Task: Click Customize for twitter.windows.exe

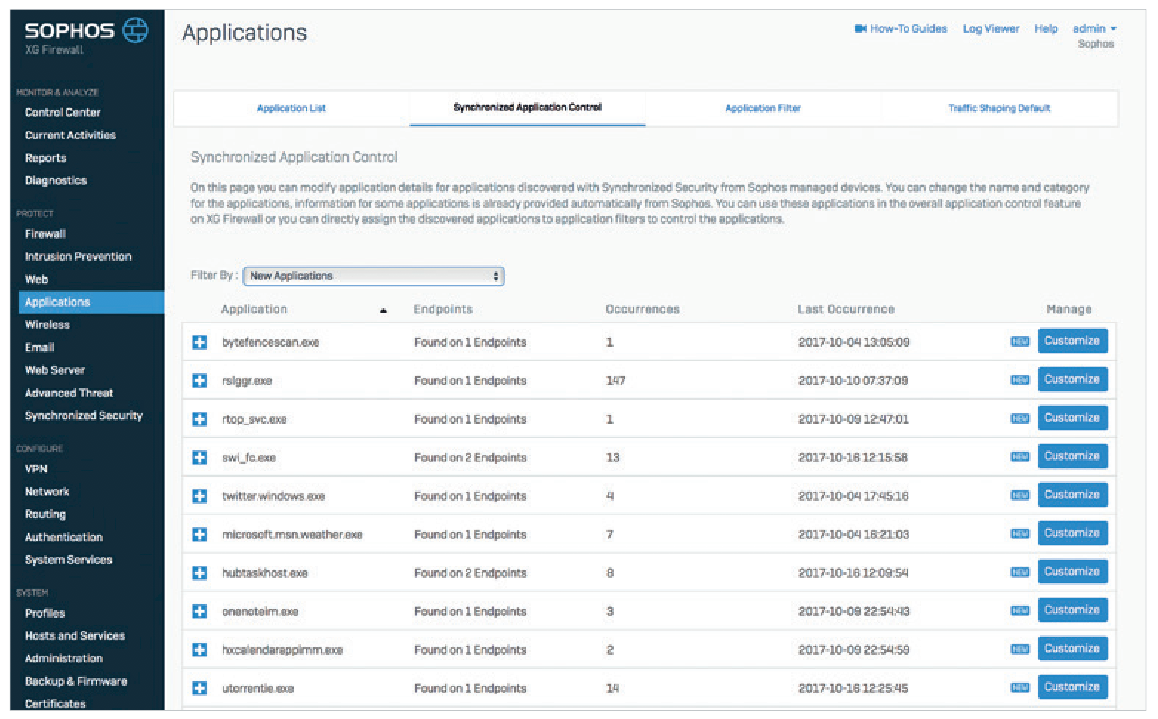Action: (x=1072, y=495)
